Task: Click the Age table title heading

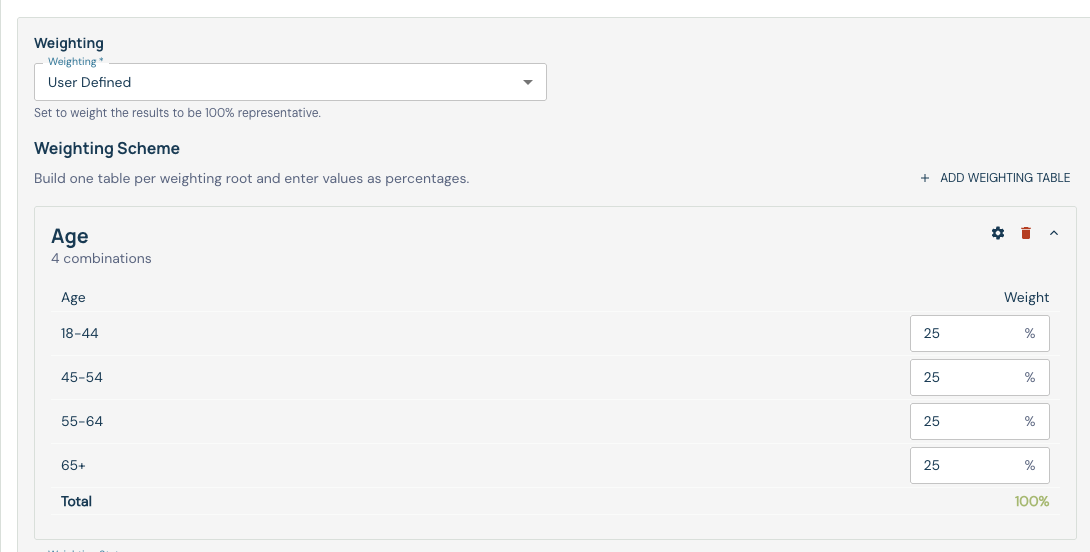Action: tap(70, 236)
